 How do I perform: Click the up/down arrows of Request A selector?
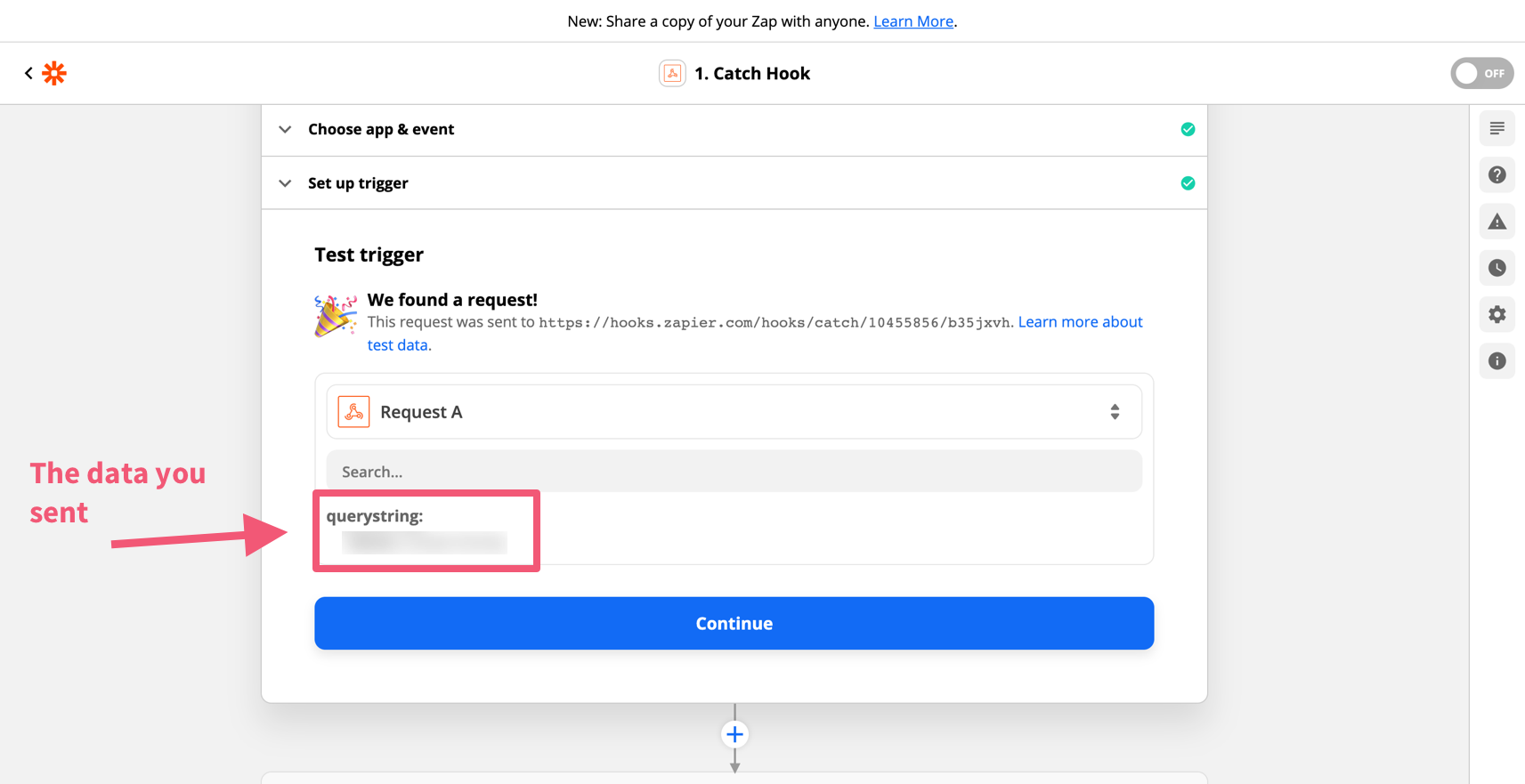click(x=1115, y=412)
